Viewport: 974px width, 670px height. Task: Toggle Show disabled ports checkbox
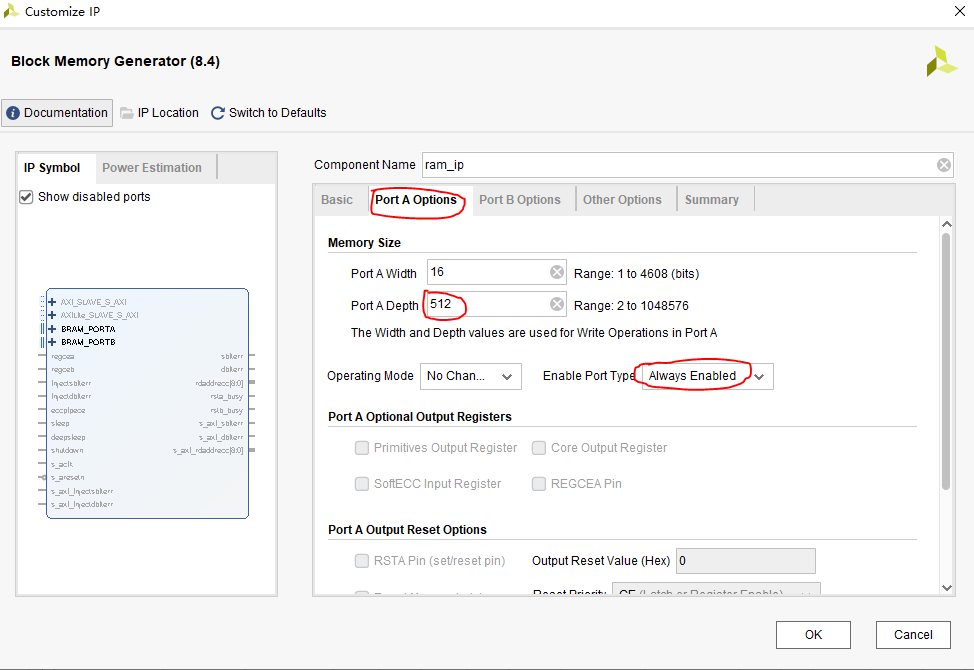coord(26,197)
